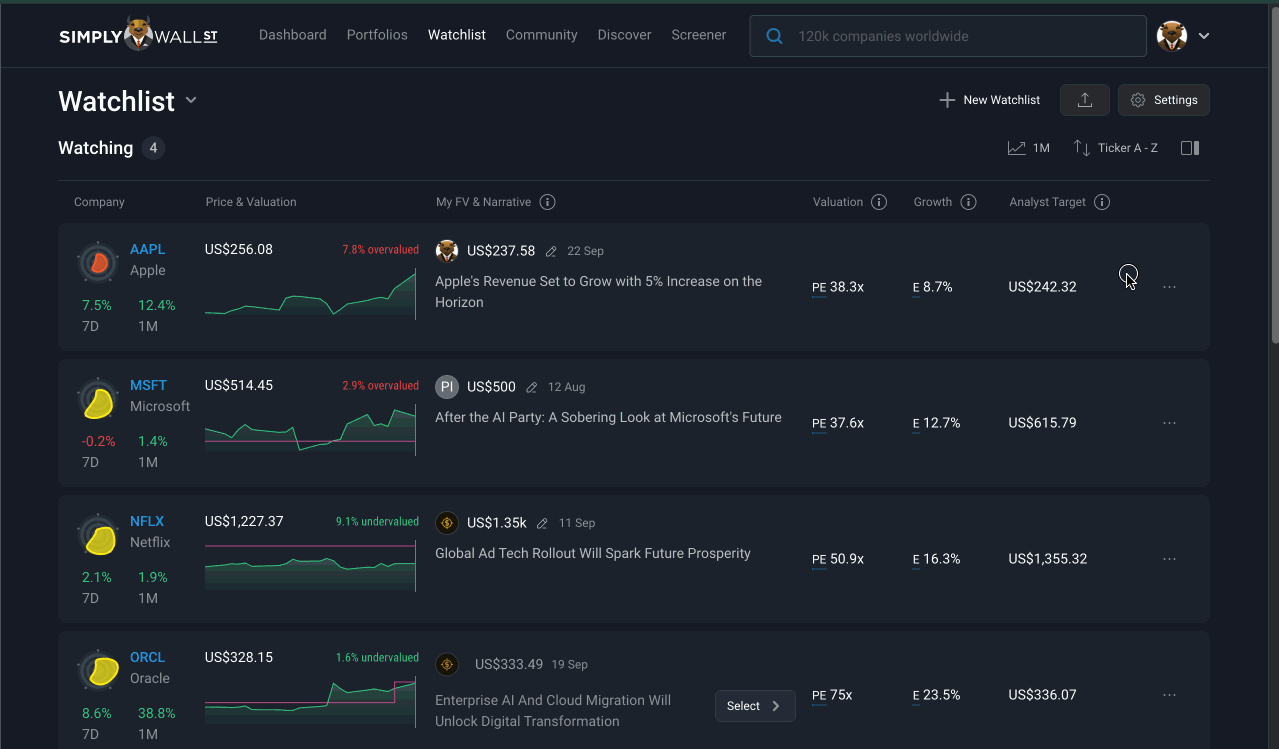Click the 9.1% undervalued label
1279x749 pixels.
click(x=377, y=521)
